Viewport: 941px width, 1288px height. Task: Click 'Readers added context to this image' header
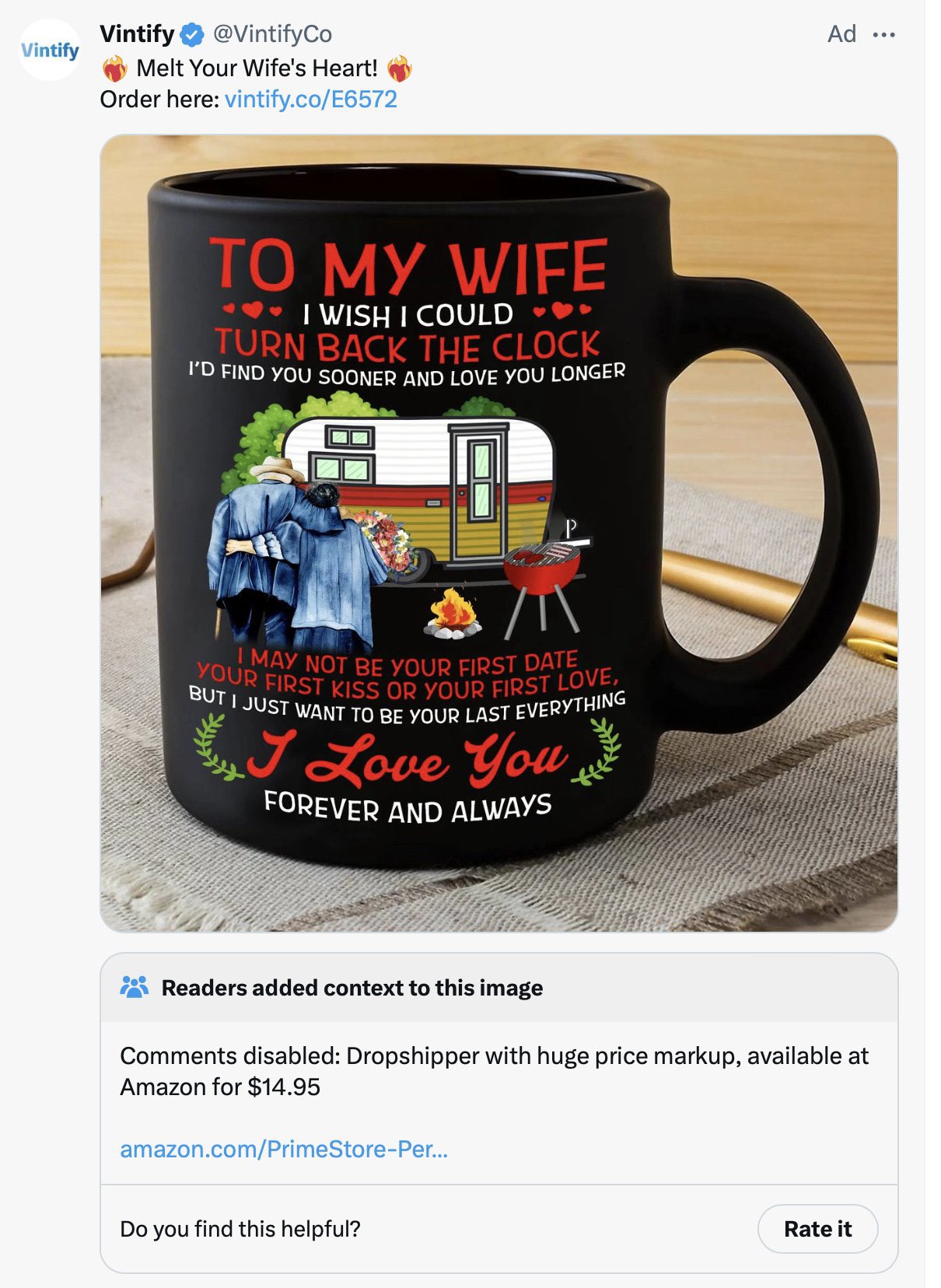click(x=352, y=988)
